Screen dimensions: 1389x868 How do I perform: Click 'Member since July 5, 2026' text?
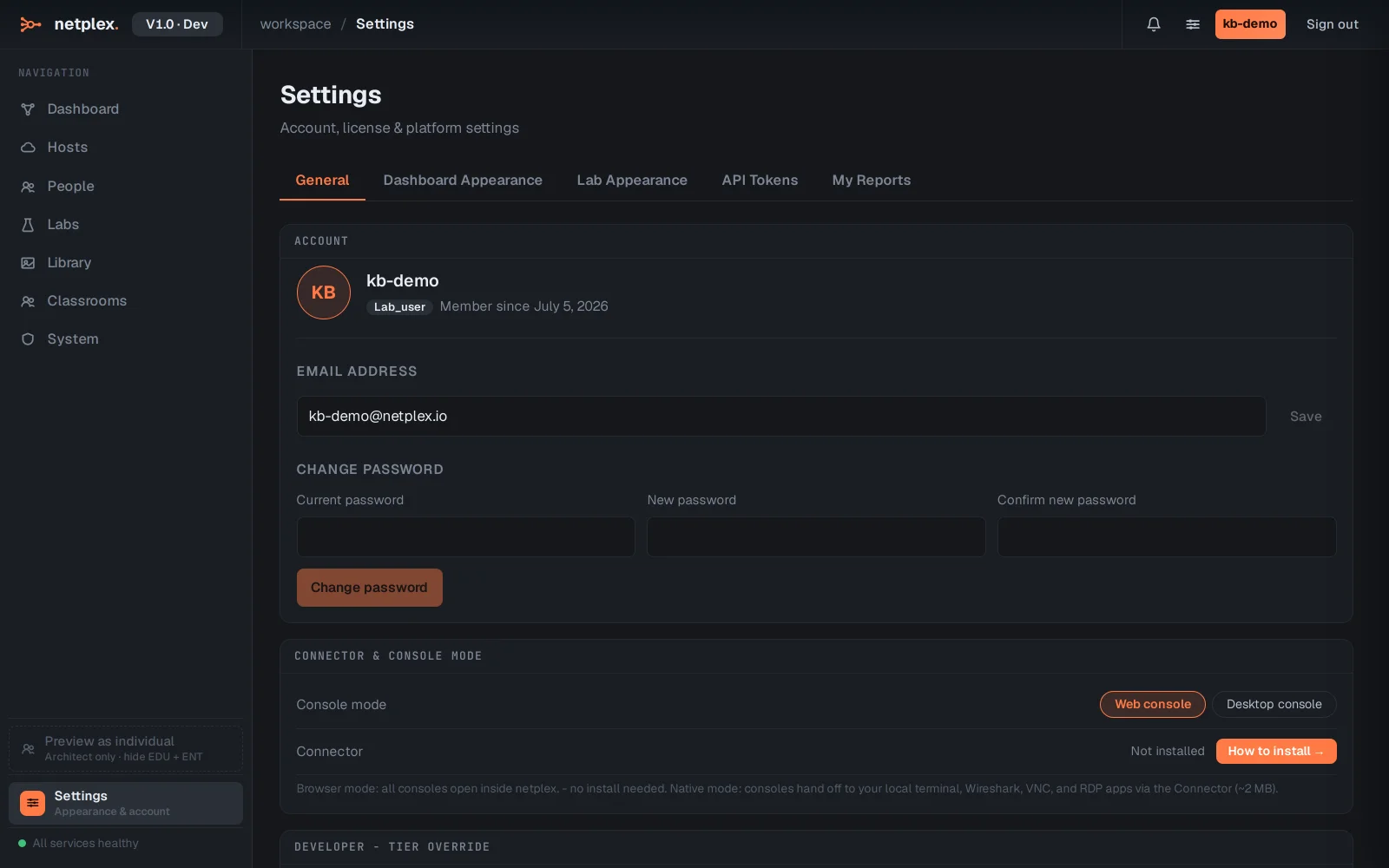tap(524, 306)
